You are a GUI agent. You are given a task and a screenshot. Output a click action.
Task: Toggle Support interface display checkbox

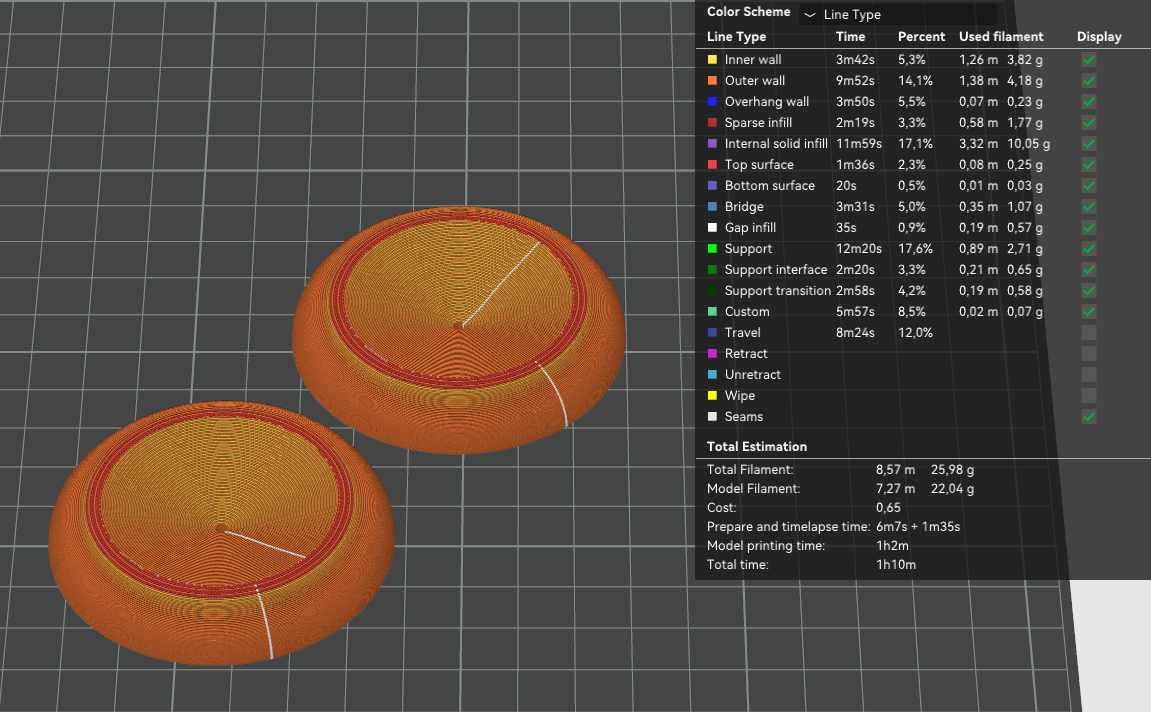[x=1089, y=269]
